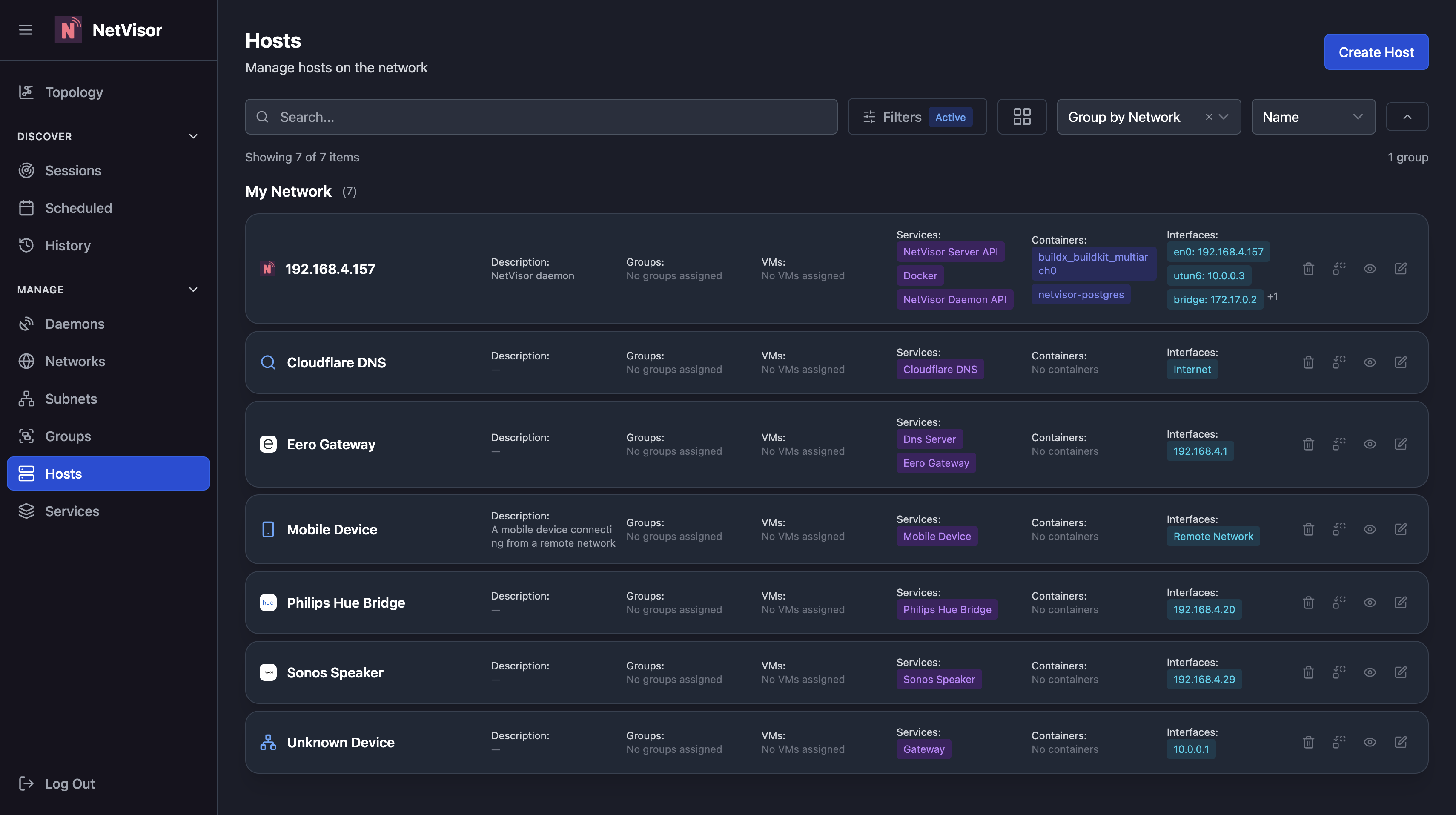
Task: Click the NetVisor Server API service tag
Action: (950, 252)
